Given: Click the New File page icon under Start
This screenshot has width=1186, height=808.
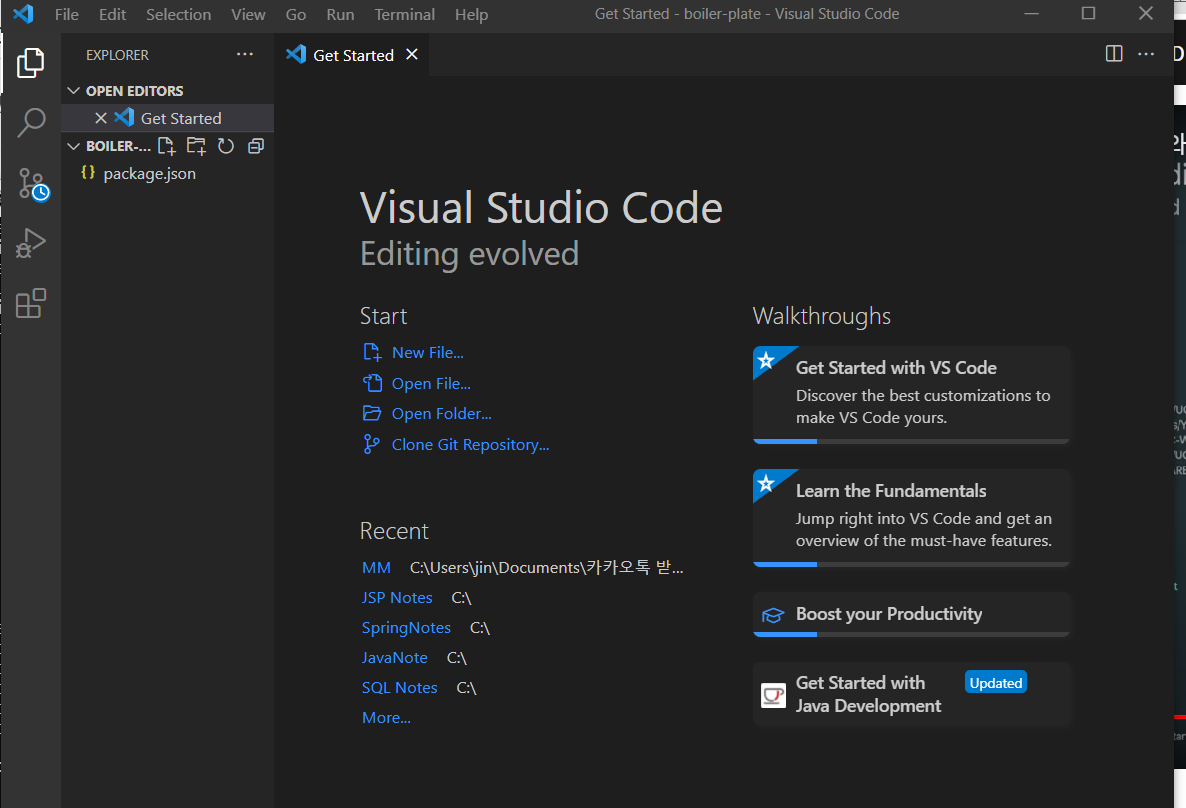Looking at the screenshot, I should pos(371,353).
